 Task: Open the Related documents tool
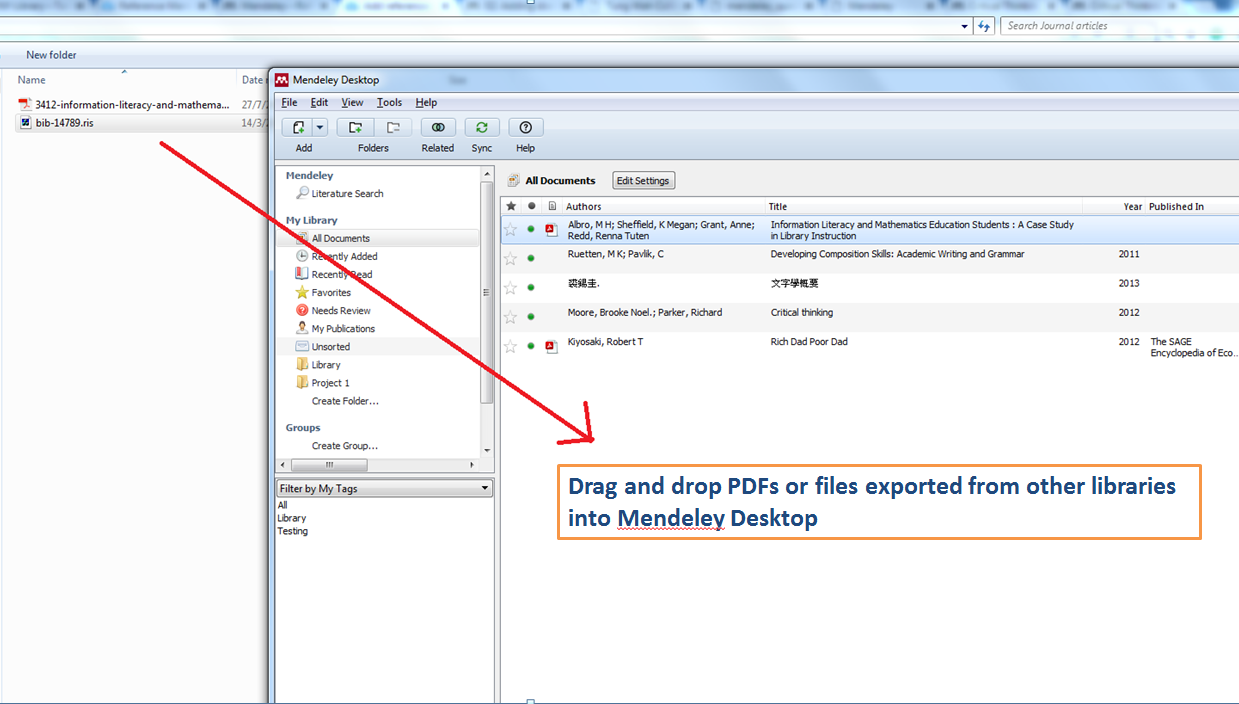tap(438, 127)
